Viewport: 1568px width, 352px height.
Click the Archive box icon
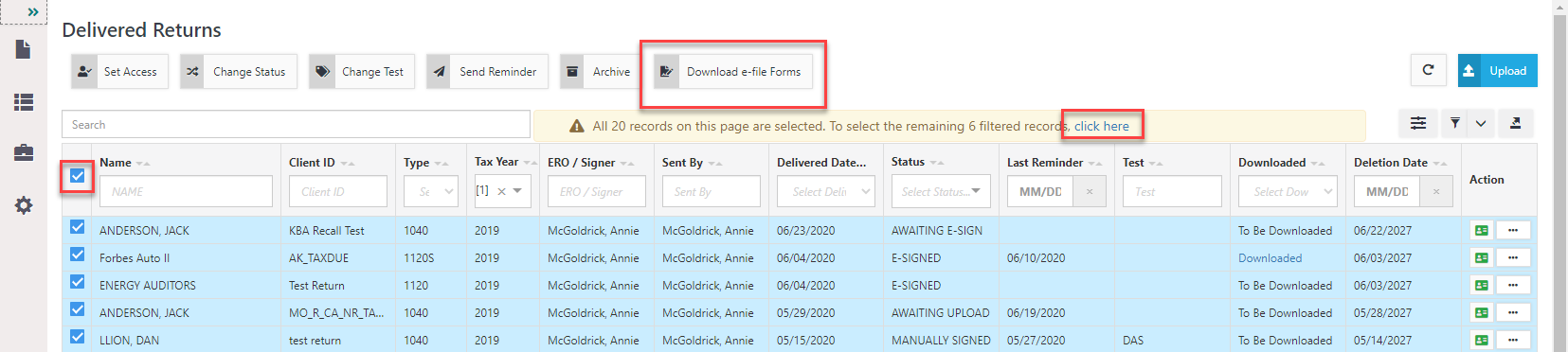tap(572, 71)
